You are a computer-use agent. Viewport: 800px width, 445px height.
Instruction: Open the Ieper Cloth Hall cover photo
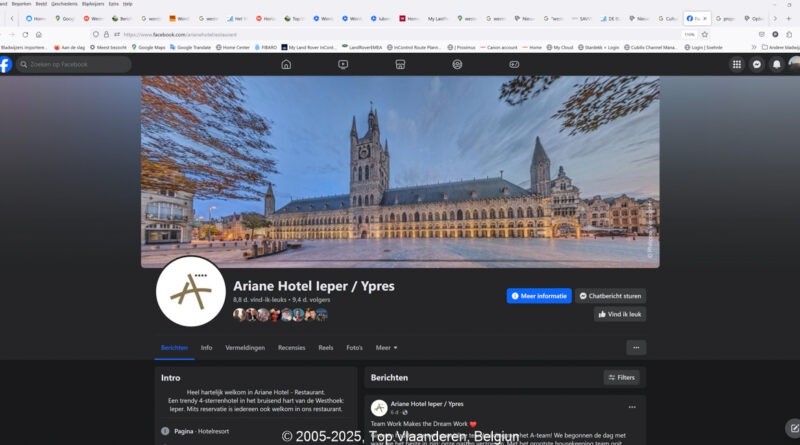(400, 171)
